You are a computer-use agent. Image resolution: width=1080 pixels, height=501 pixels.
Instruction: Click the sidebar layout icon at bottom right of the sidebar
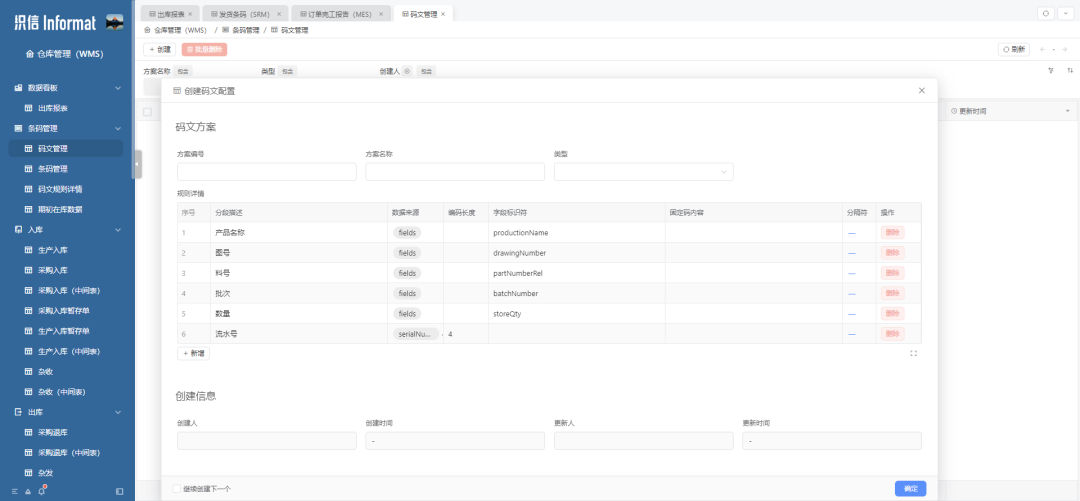[120, 491]
